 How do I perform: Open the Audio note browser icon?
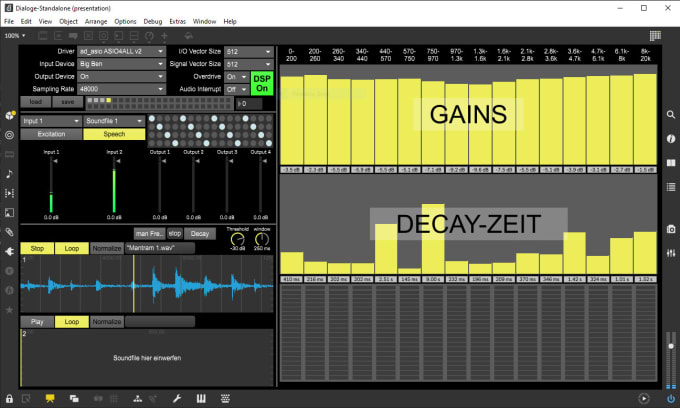click(x=10, y=174)
